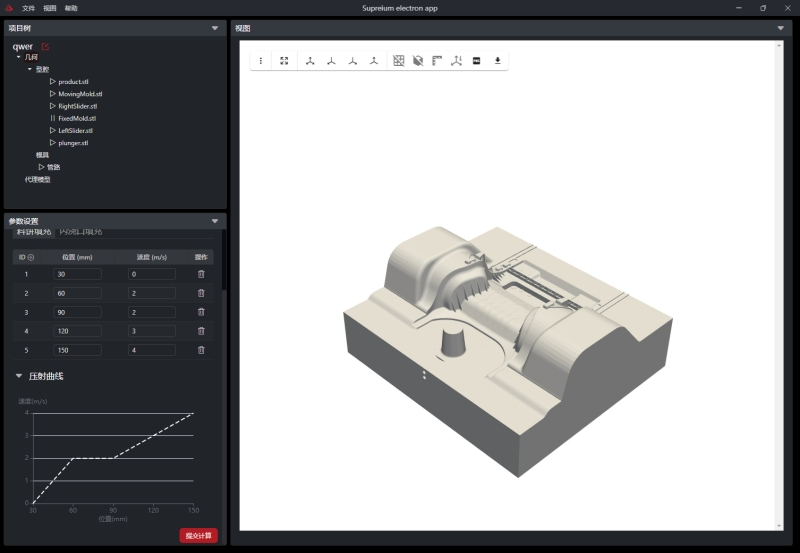The height and width of the screenshot is (553, 800).
Task: Collapse the 压射曲线 section
Action: (x=18, y=376)
